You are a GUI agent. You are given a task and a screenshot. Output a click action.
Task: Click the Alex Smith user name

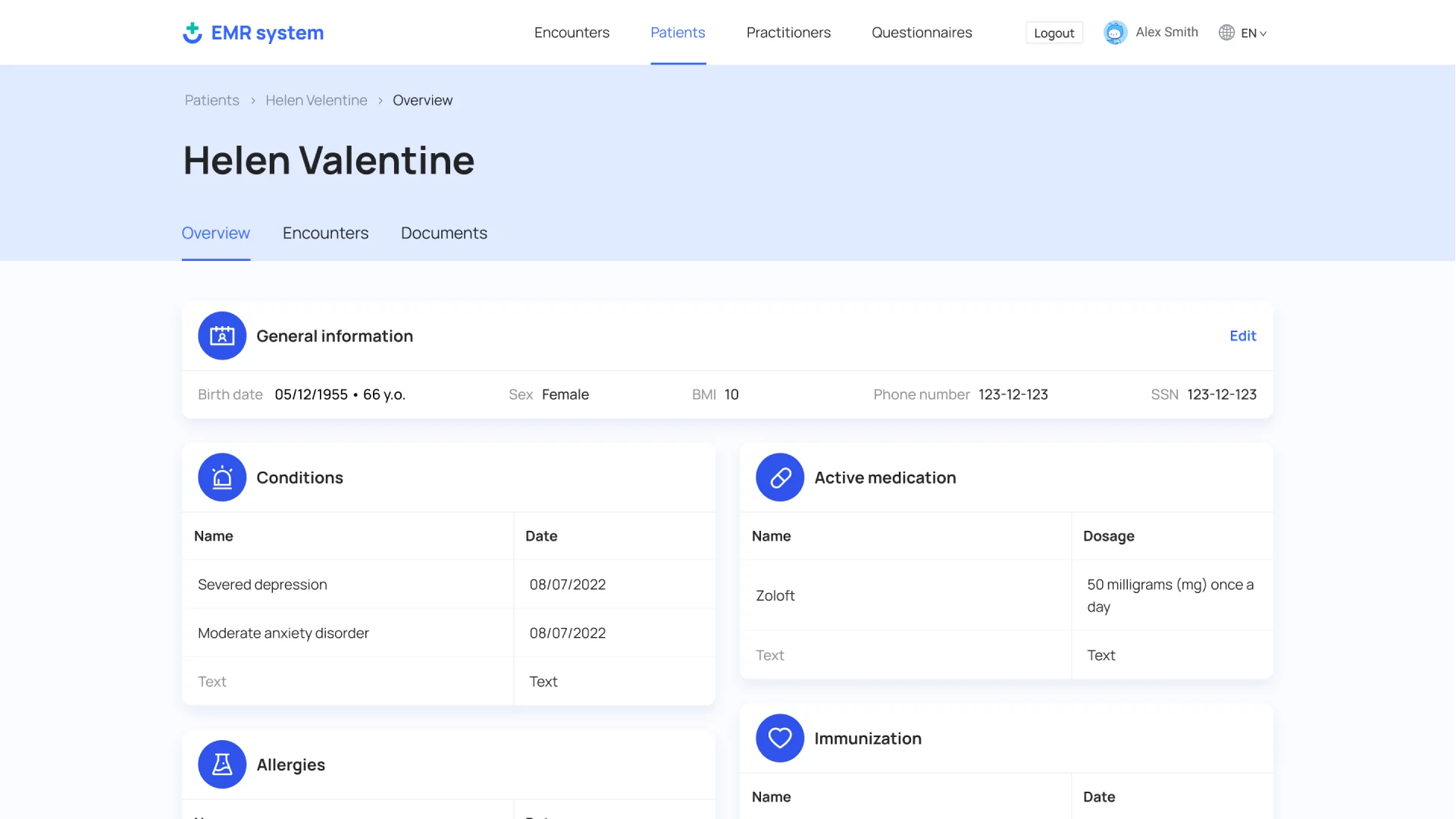(x=1167, y=33)
